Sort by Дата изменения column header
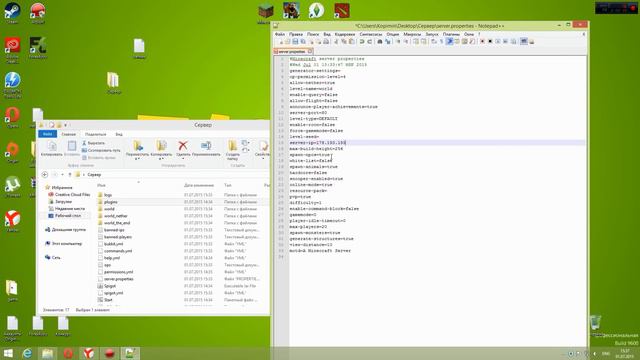The width and height of the screenshot is (640, 360). (x=199, y=186)
